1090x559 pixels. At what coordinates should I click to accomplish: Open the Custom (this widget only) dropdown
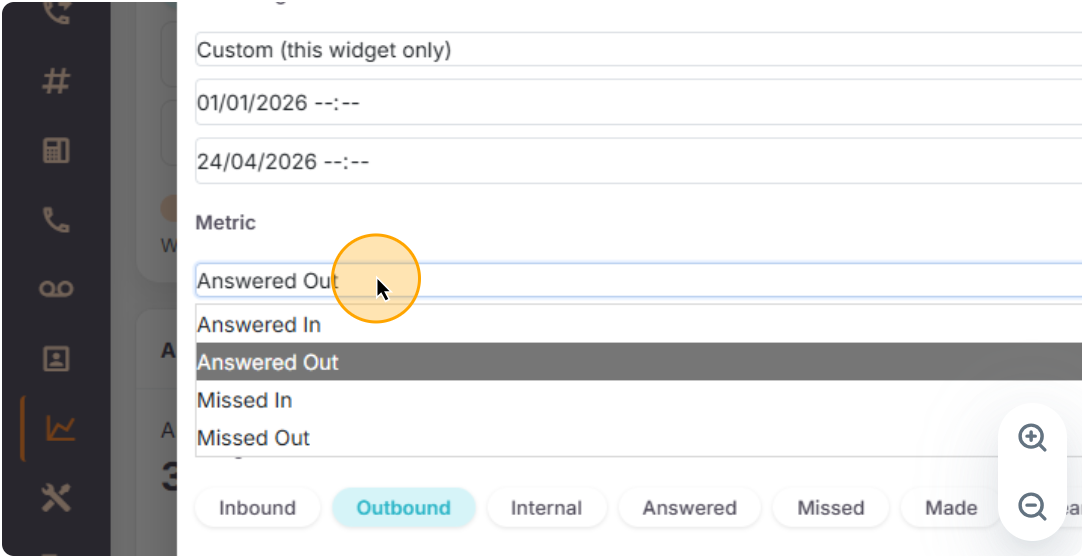click(638, 50)
